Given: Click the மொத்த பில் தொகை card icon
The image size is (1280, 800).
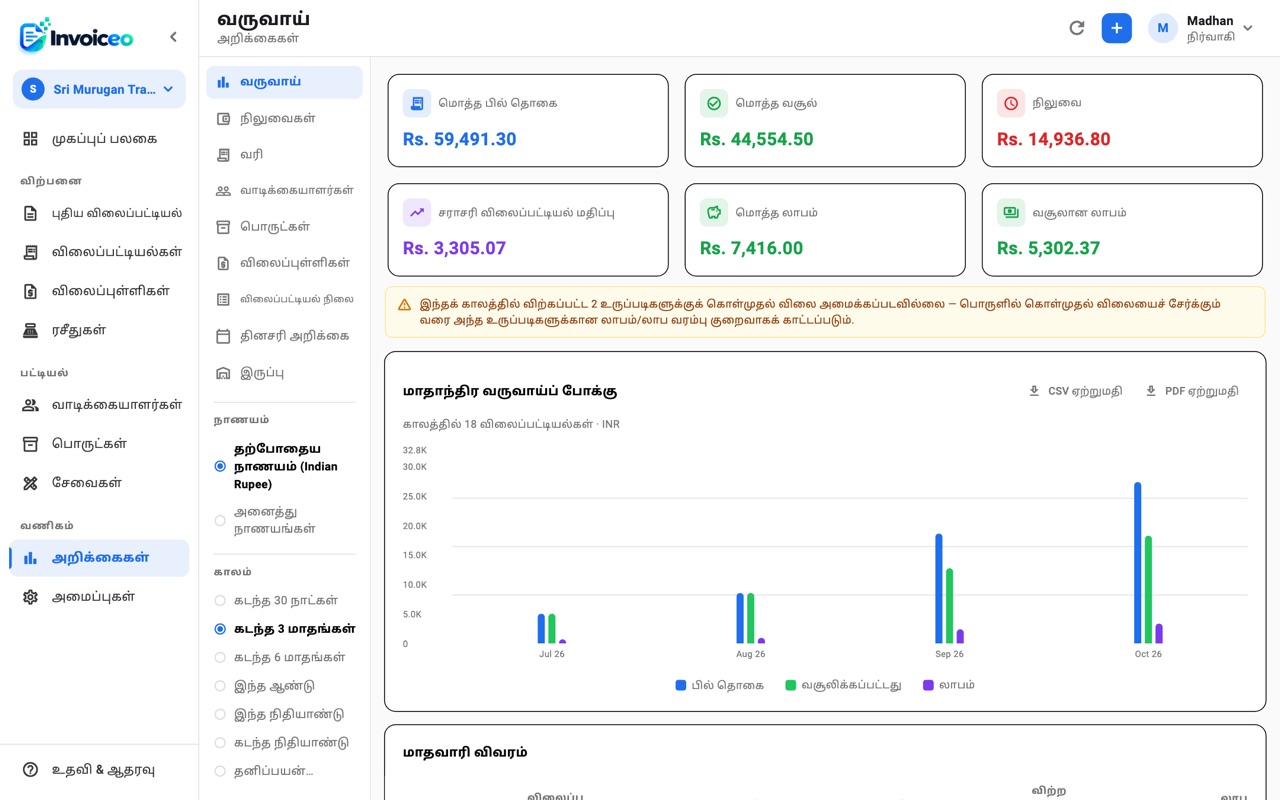Looking at the screenshot, I should click(x=417, y=103).
